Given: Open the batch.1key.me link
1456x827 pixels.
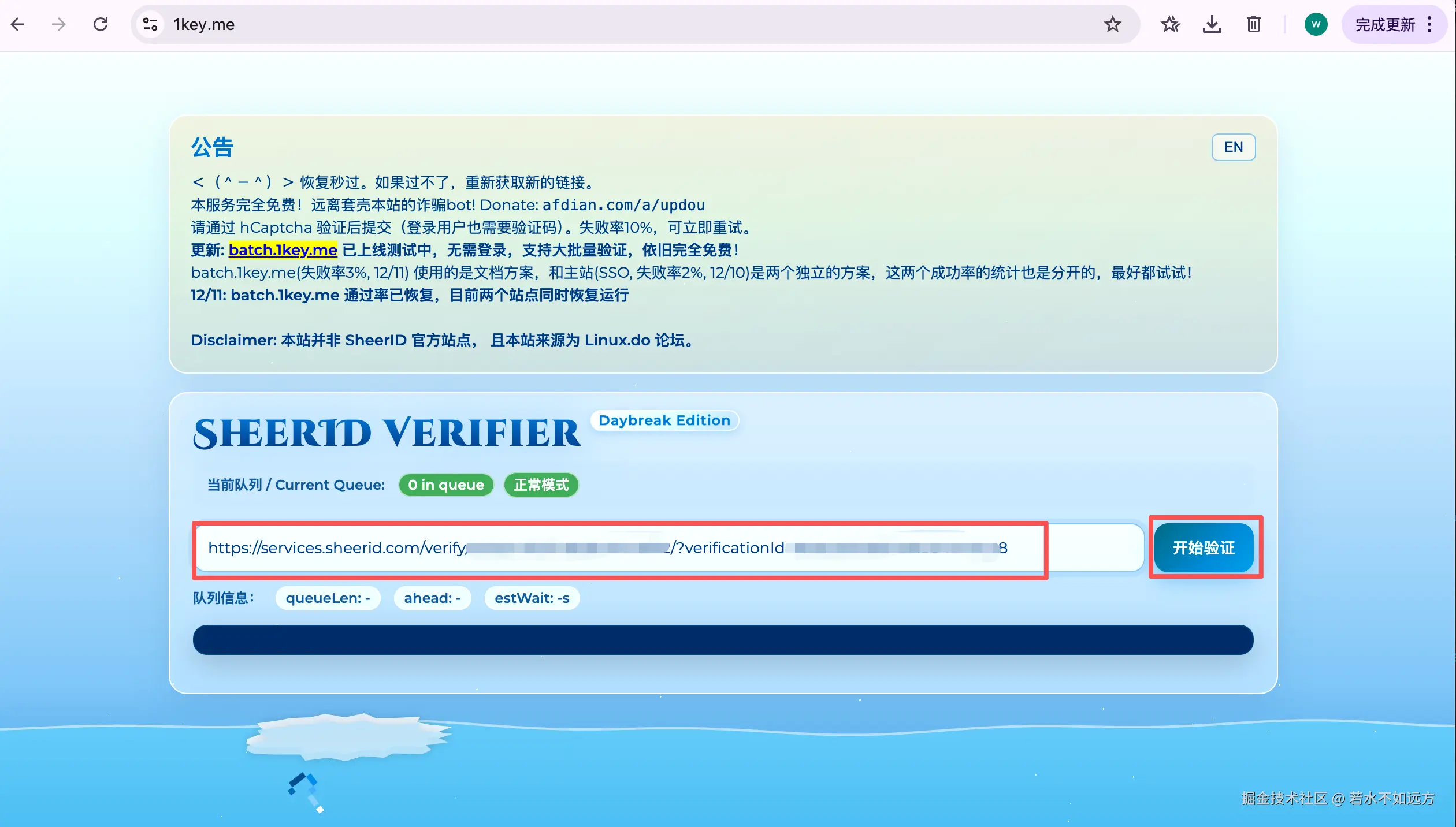Looking at the screenshot, I should [x=283, y=250].
